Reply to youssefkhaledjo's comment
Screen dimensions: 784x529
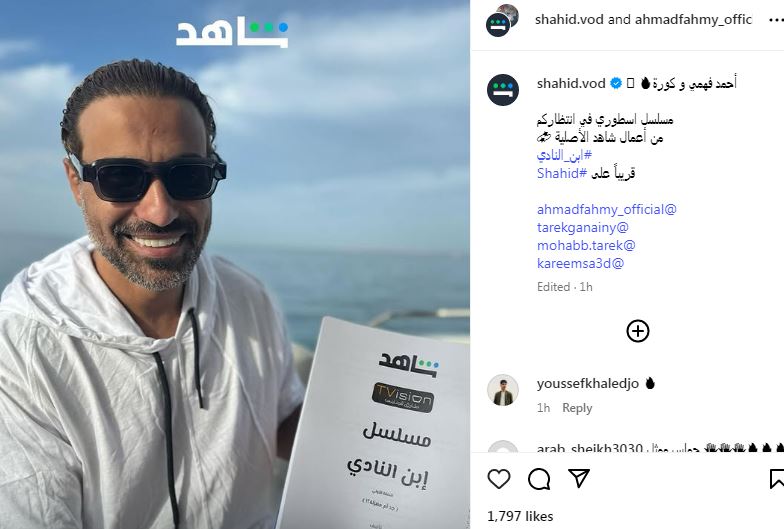click(x=577, y=408)
